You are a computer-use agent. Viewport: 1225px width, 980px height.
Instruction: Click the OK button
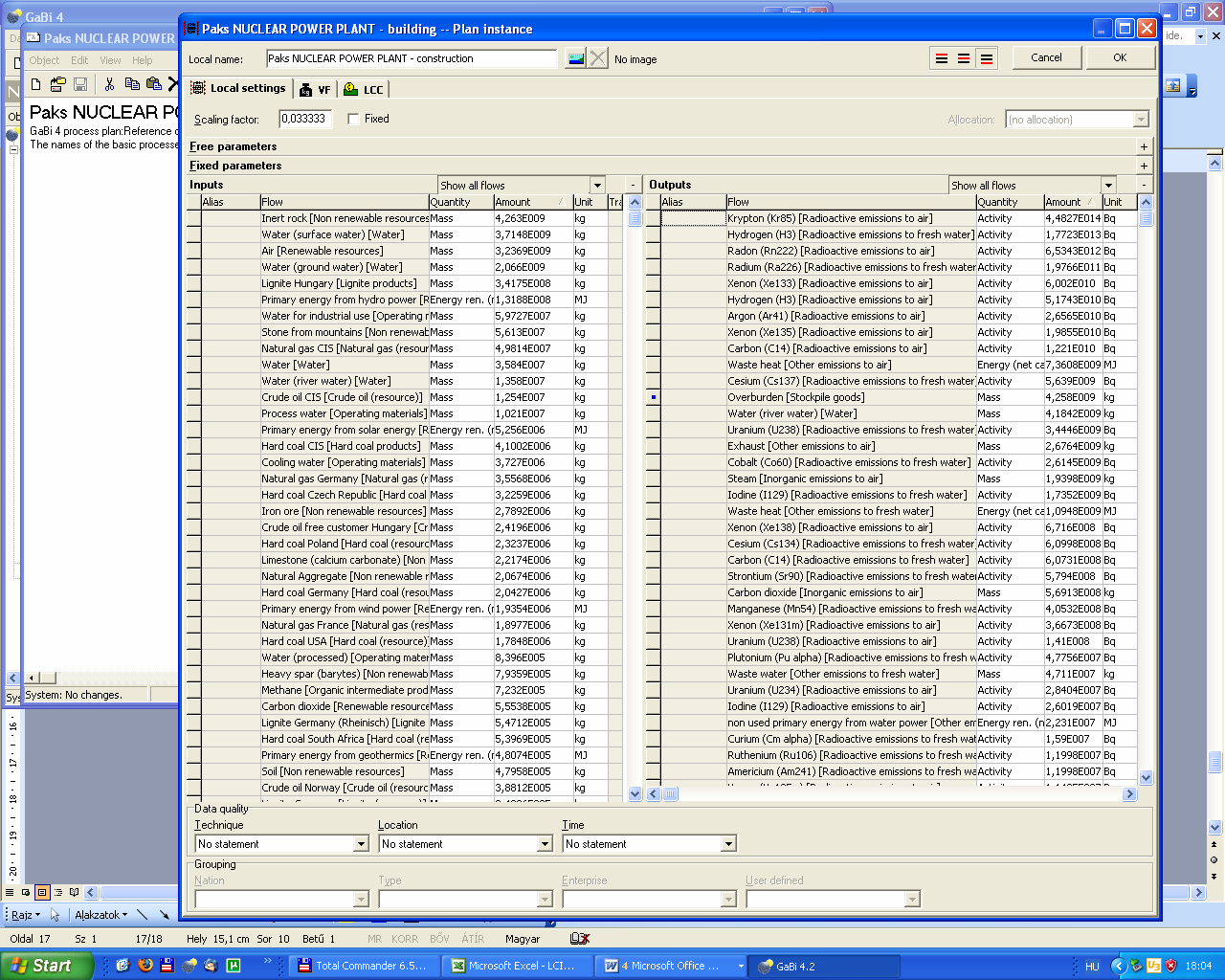click(x=1120, y=57)
